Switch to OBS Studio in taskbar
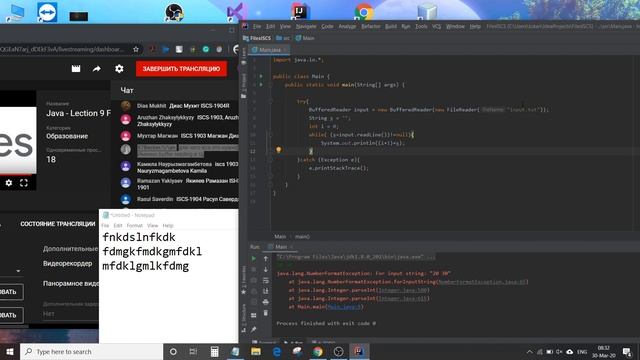The image size is (640, 360). click(338, 351)
